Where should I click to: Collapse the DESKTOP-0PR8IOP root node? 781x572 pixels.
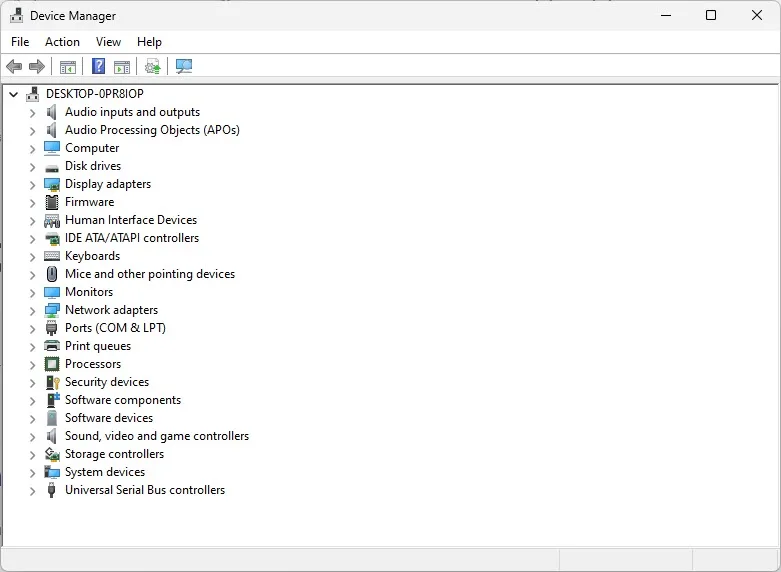point(14,94)
